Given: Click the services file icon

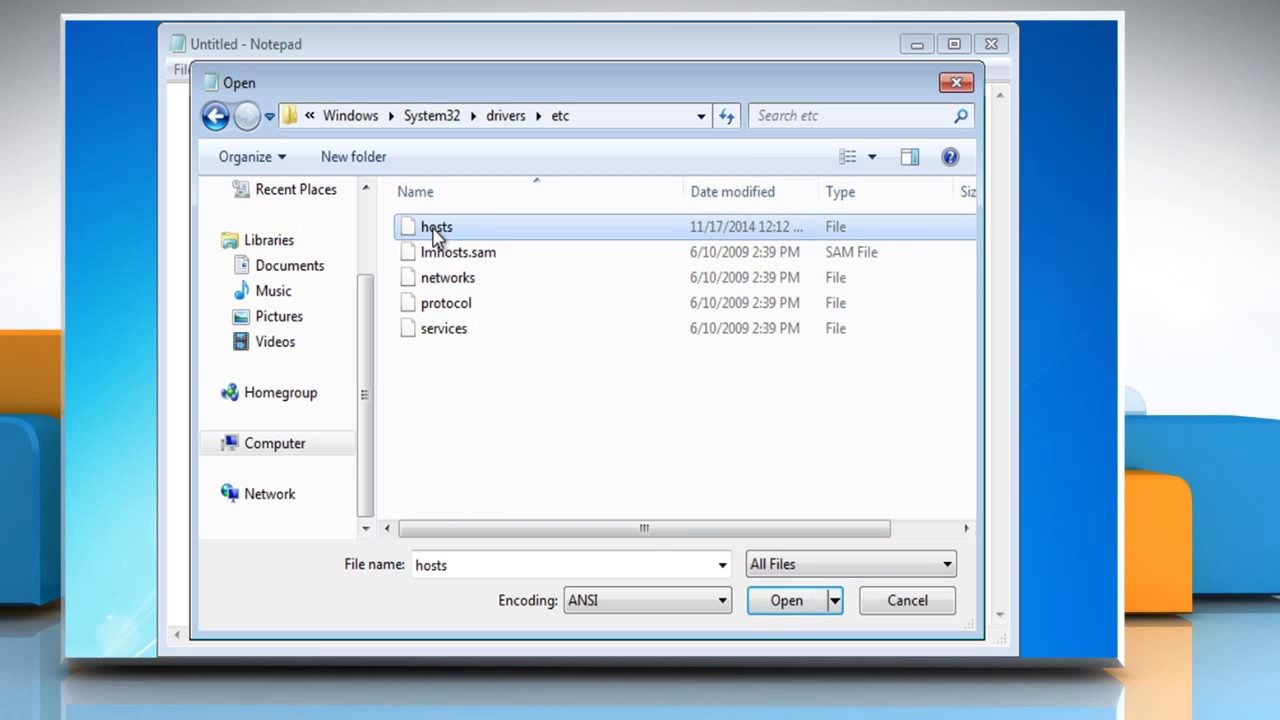Looking at the screenshot, I should (x=407, y=328).
